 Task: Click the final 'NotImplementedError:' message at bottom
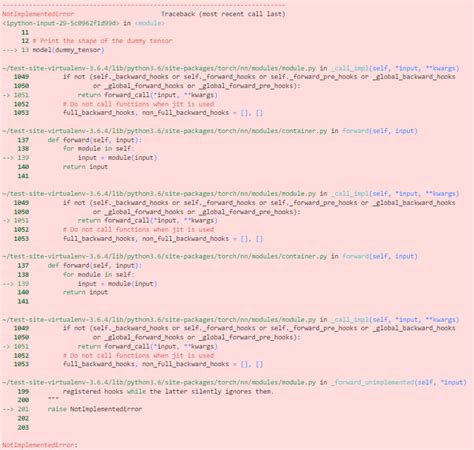40,445
